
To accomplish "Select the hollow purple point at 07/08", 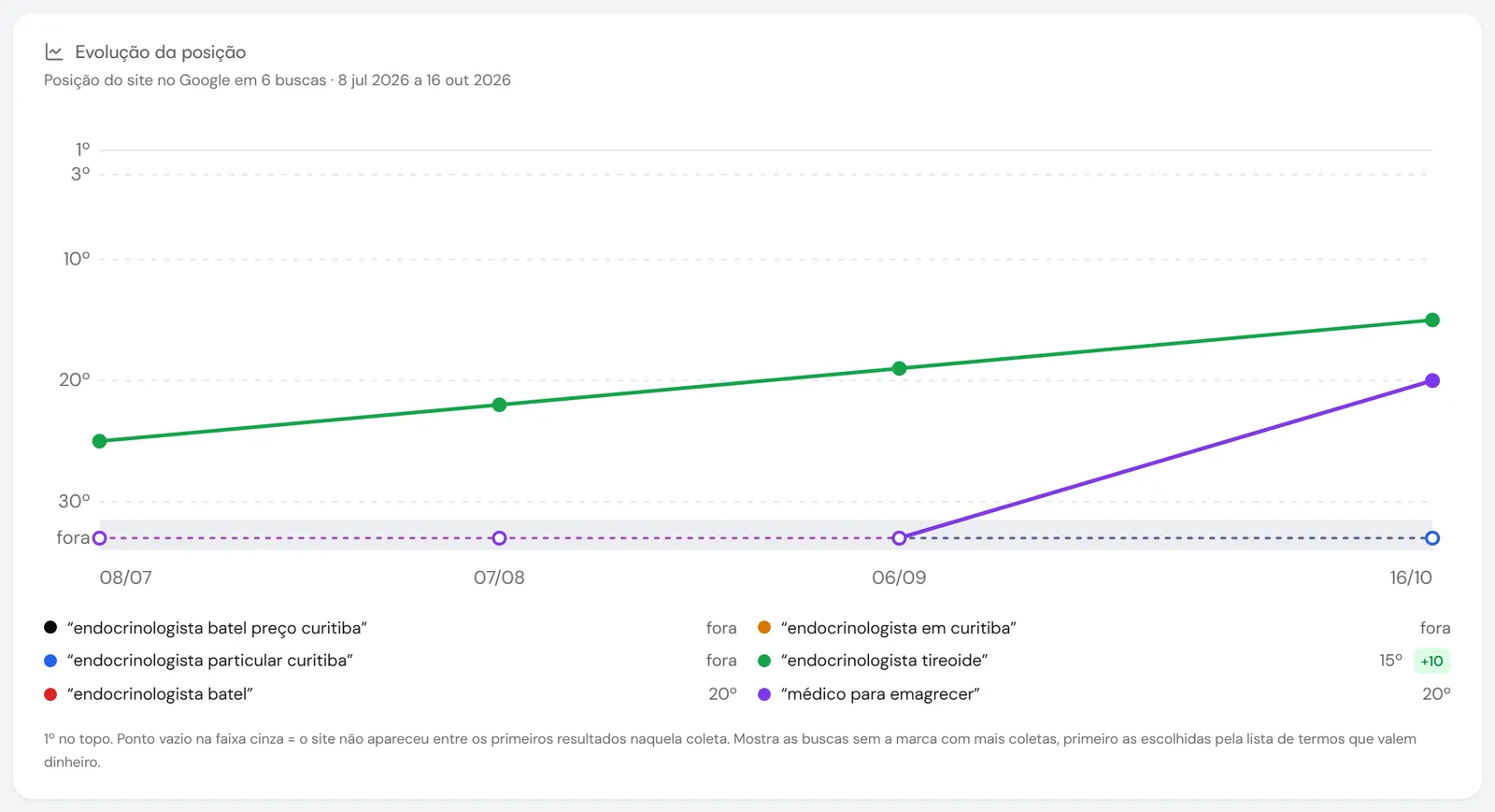I will pos(499,538).
